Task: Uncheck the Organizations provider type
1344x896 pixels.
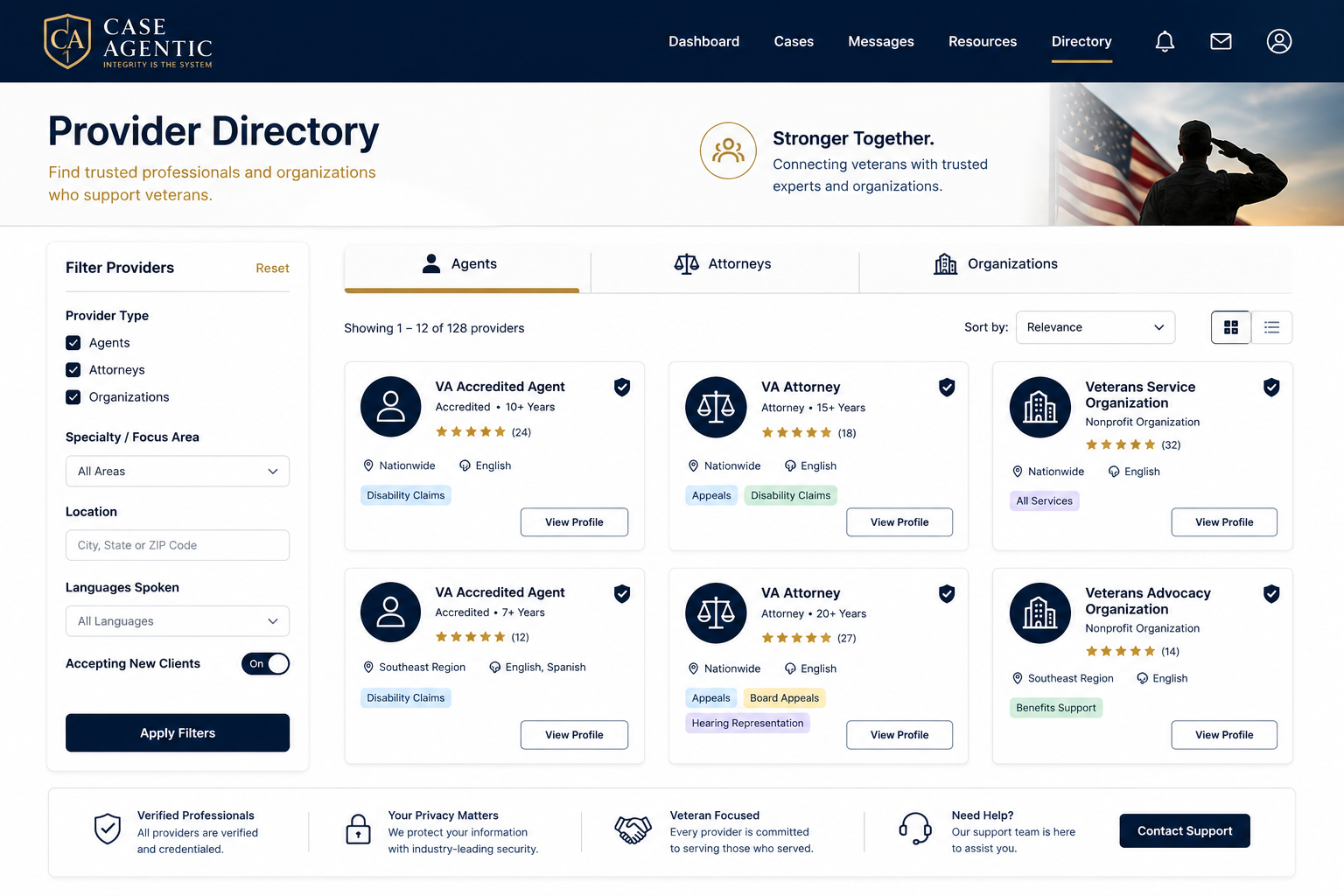Action: click(73, 397)
